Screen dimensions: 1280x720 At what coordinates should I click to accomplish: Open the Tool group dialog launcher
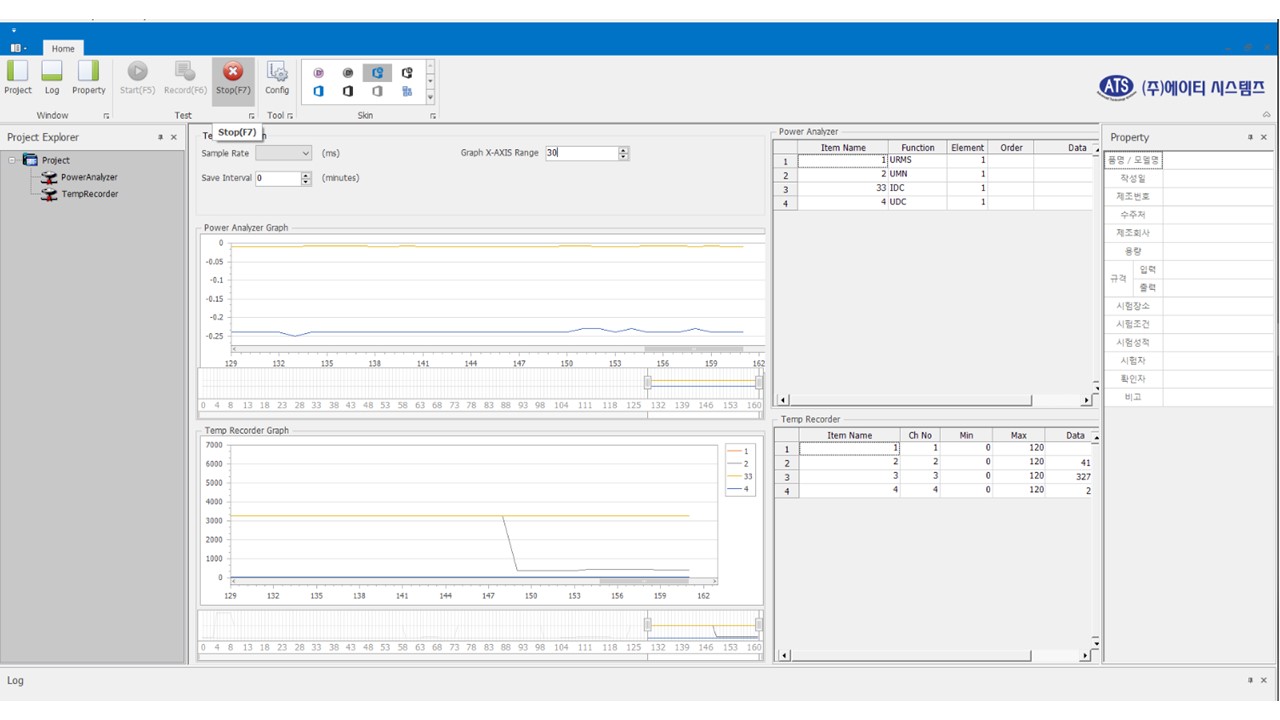[290, 116]
